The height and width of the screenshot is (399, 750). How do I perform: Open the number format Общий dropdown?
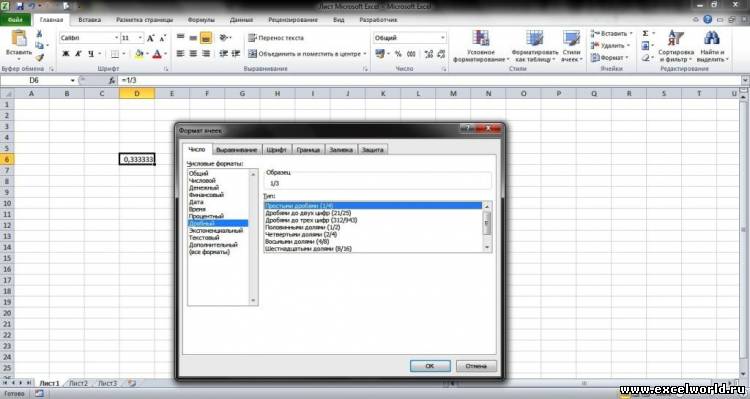[x=442, y=38]
